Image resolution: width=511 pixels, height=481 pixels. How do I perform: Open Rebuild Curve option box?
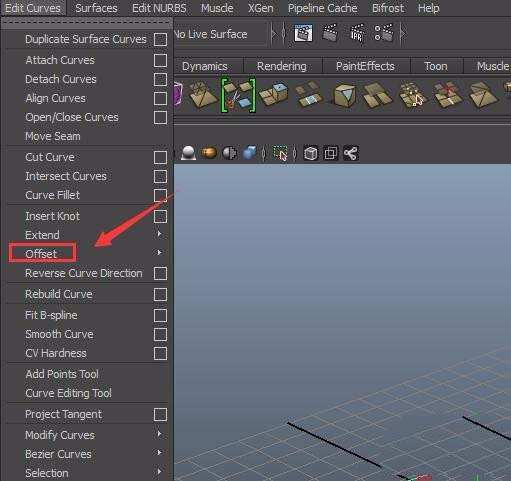[x=160, y=294]
